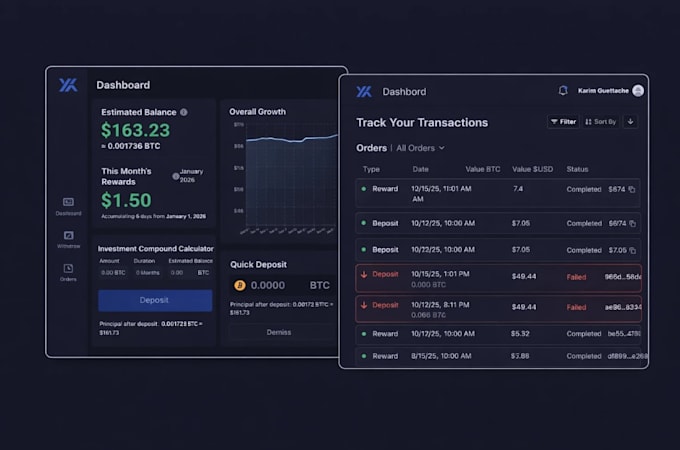Click the Quick Deposit 0.0000 BTC amount field
This screenshot has width=680, height=450.
(x=282, y=285)
